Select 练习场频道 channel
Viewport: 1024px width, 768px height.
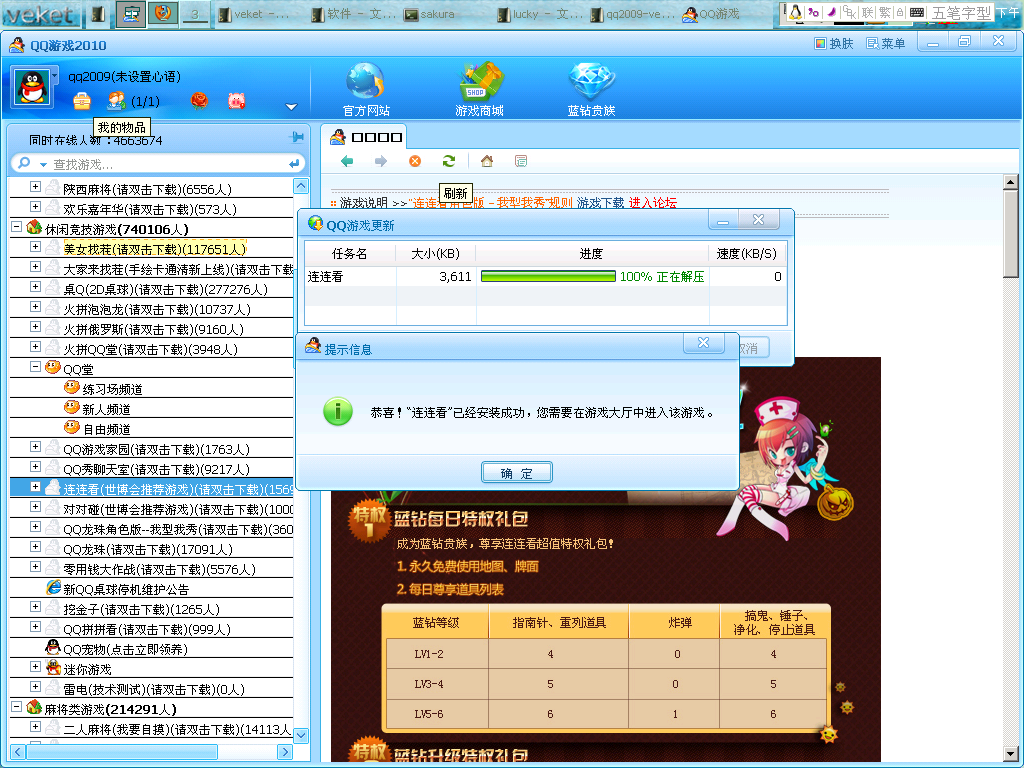[x=112, y=389]
